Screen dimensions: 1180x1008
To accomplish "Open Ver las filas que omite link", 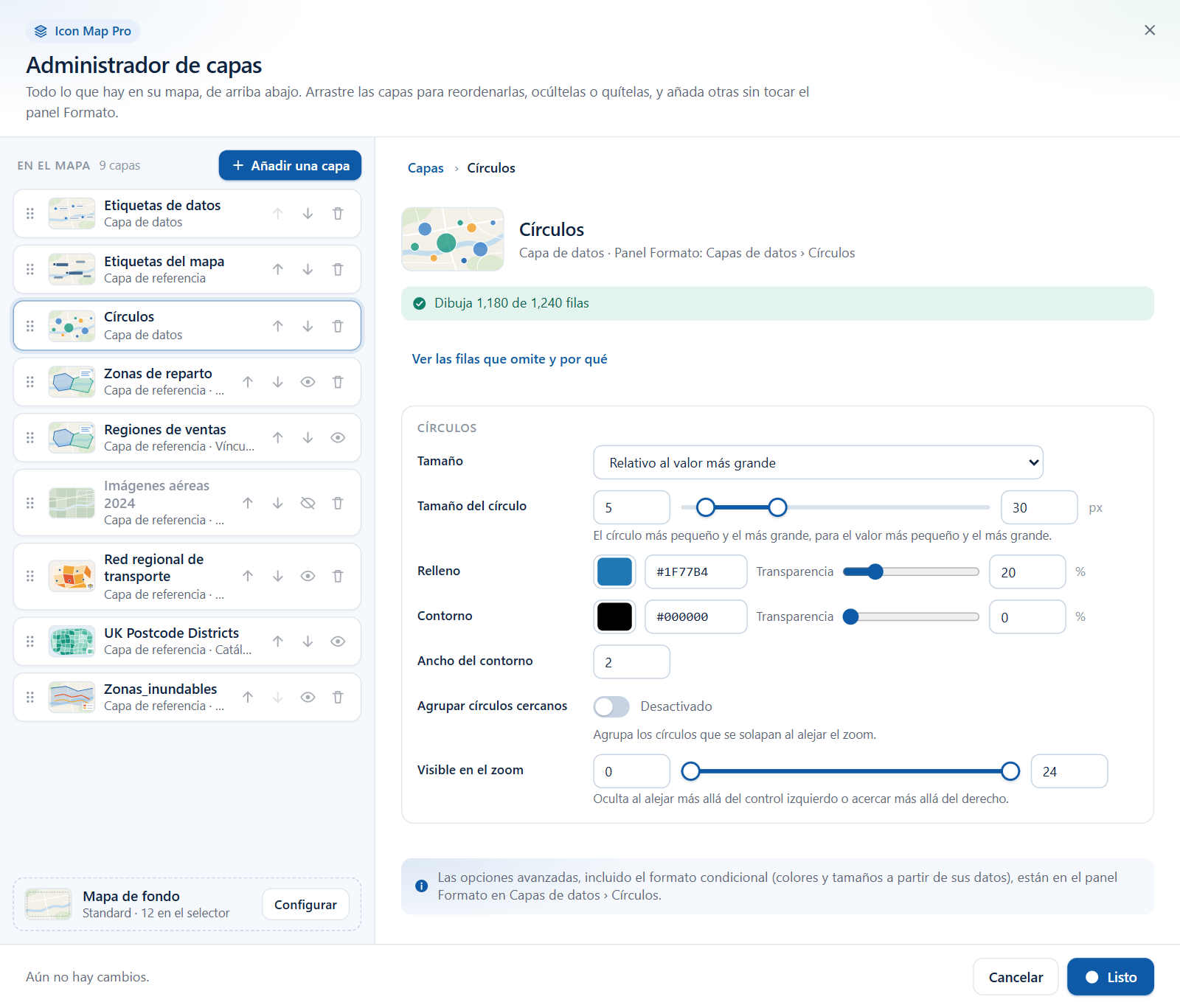I will point(510,359).
